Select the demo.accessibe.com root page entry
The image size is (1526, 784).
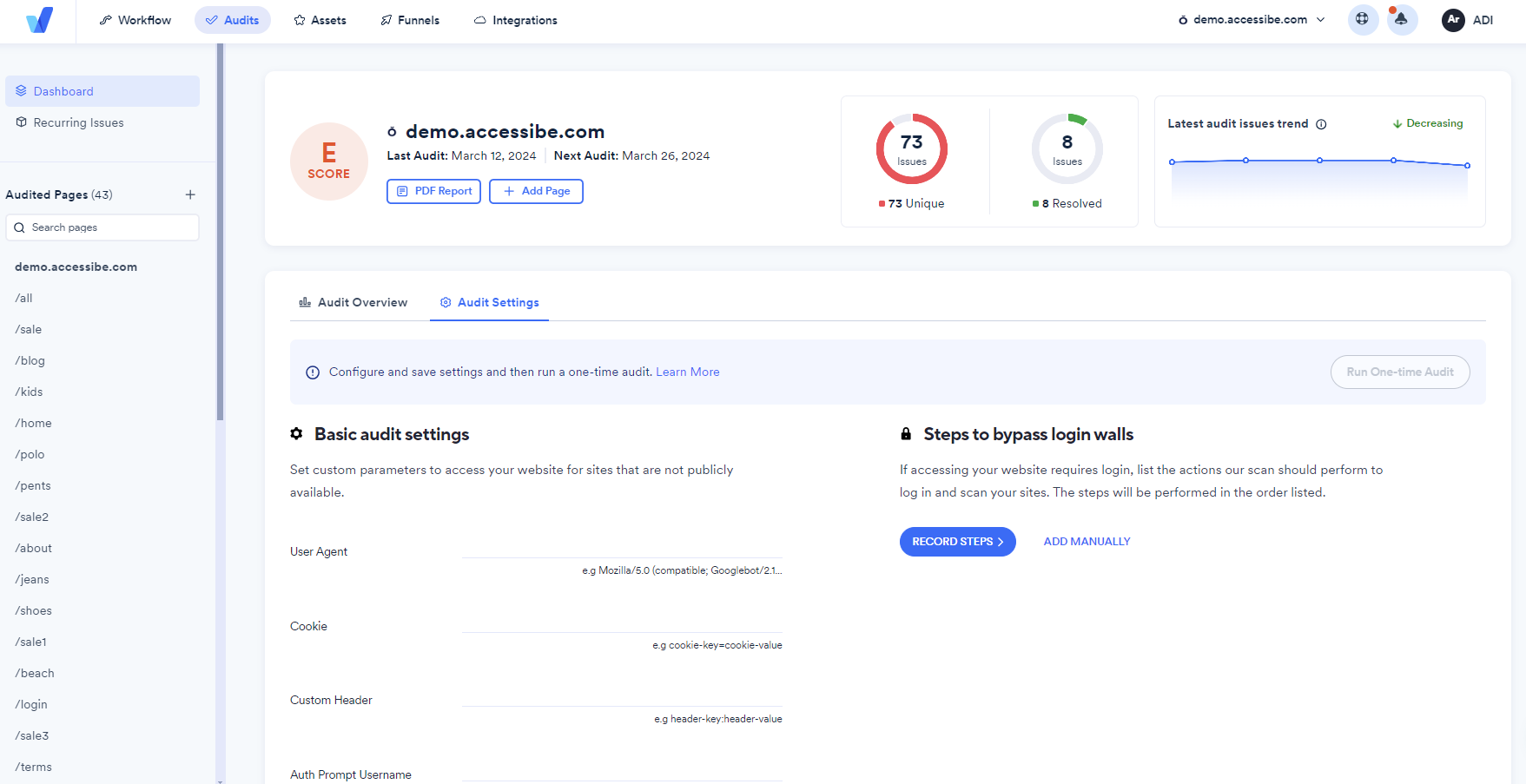click(x=76, y=267)
